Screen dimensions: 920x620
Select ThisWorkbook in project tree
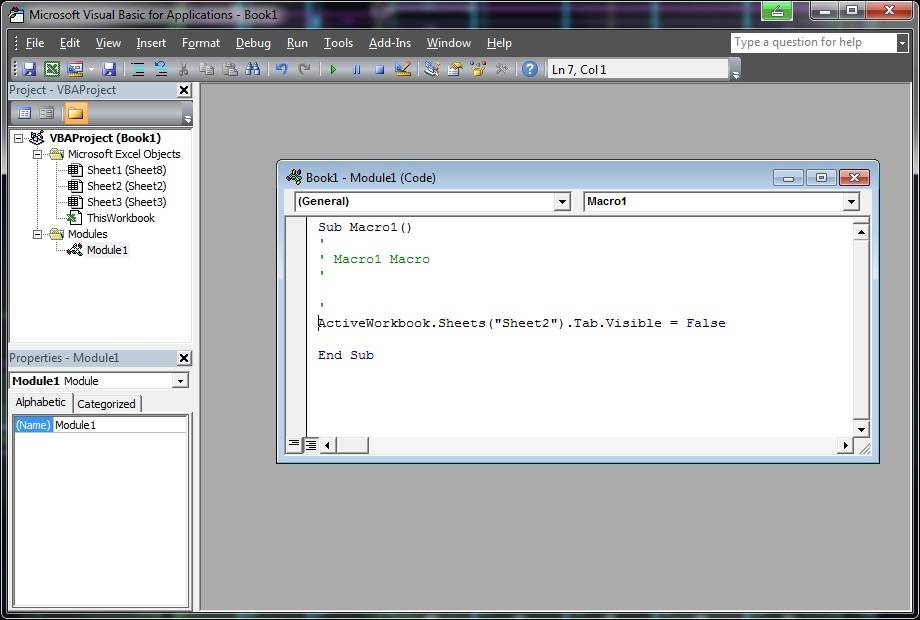click(121, 218)
